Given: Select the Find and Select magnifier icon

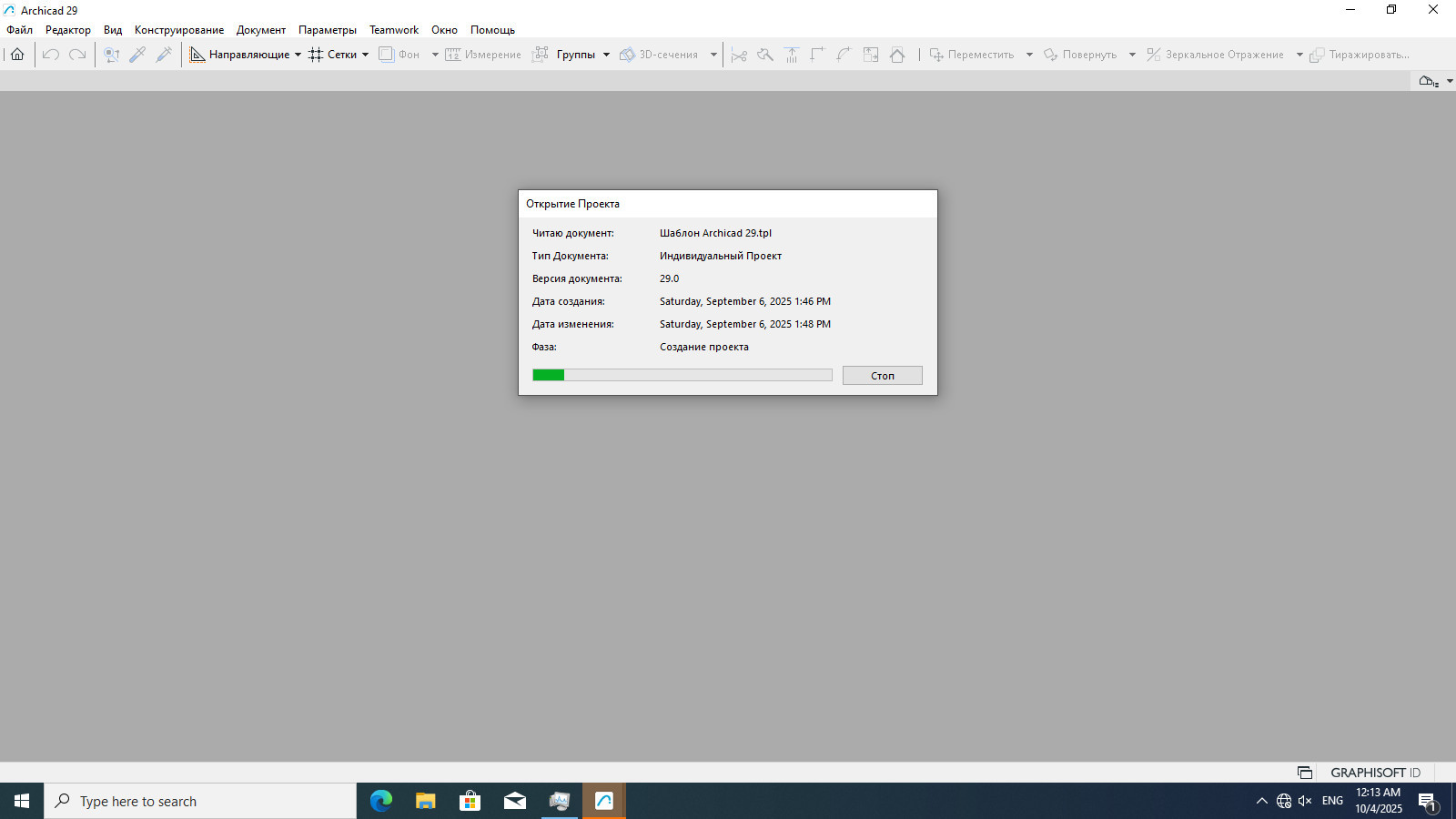Looking at the screenshot, I should (111, 55).
